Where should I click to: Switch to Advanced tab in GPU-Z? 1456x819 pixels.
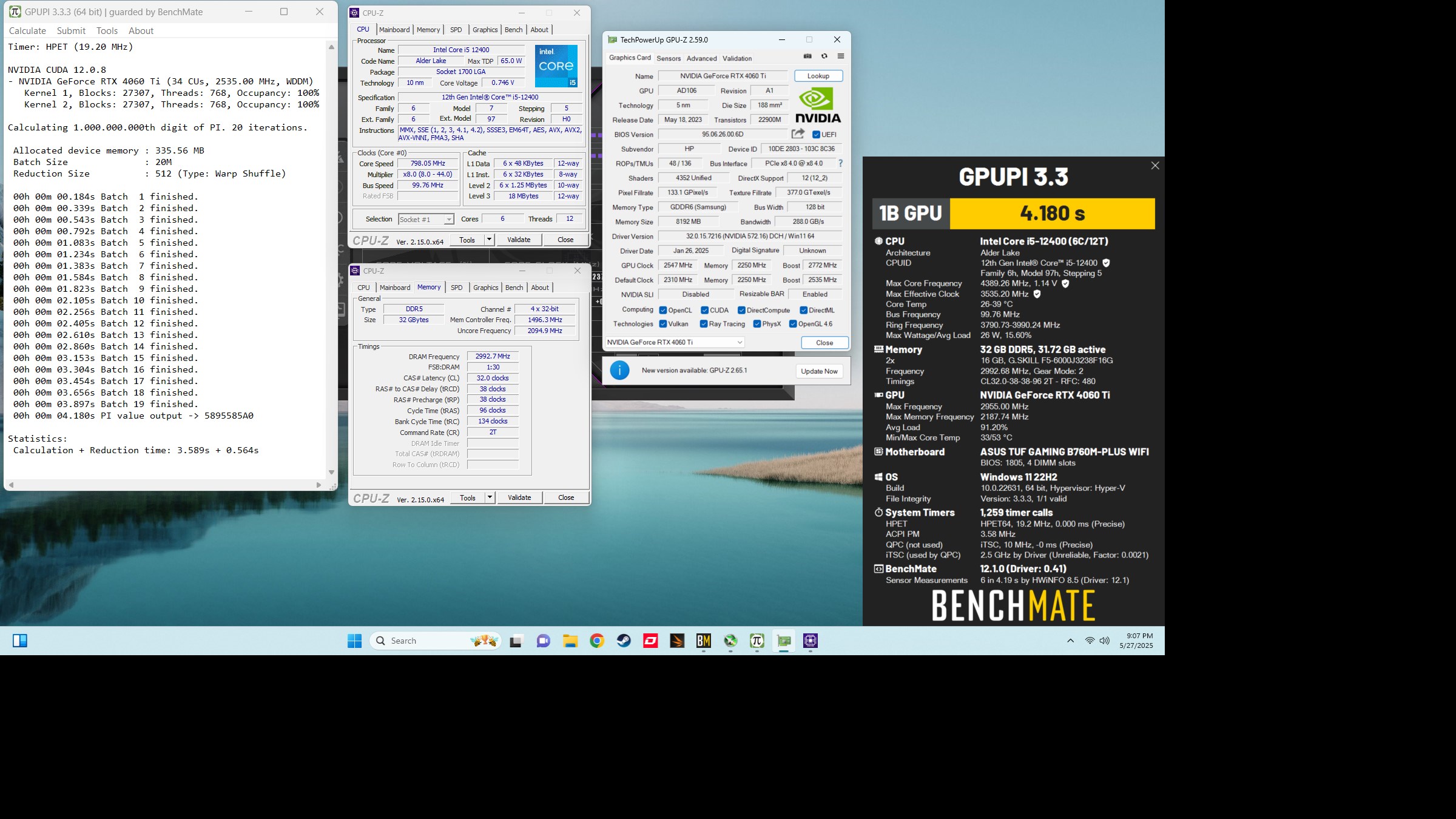[x=701, y=58]
